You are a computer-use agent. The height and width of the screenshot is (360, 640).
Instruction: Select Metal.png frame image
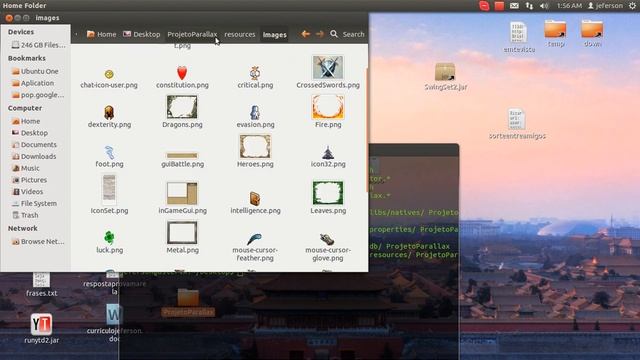[182, 233]
